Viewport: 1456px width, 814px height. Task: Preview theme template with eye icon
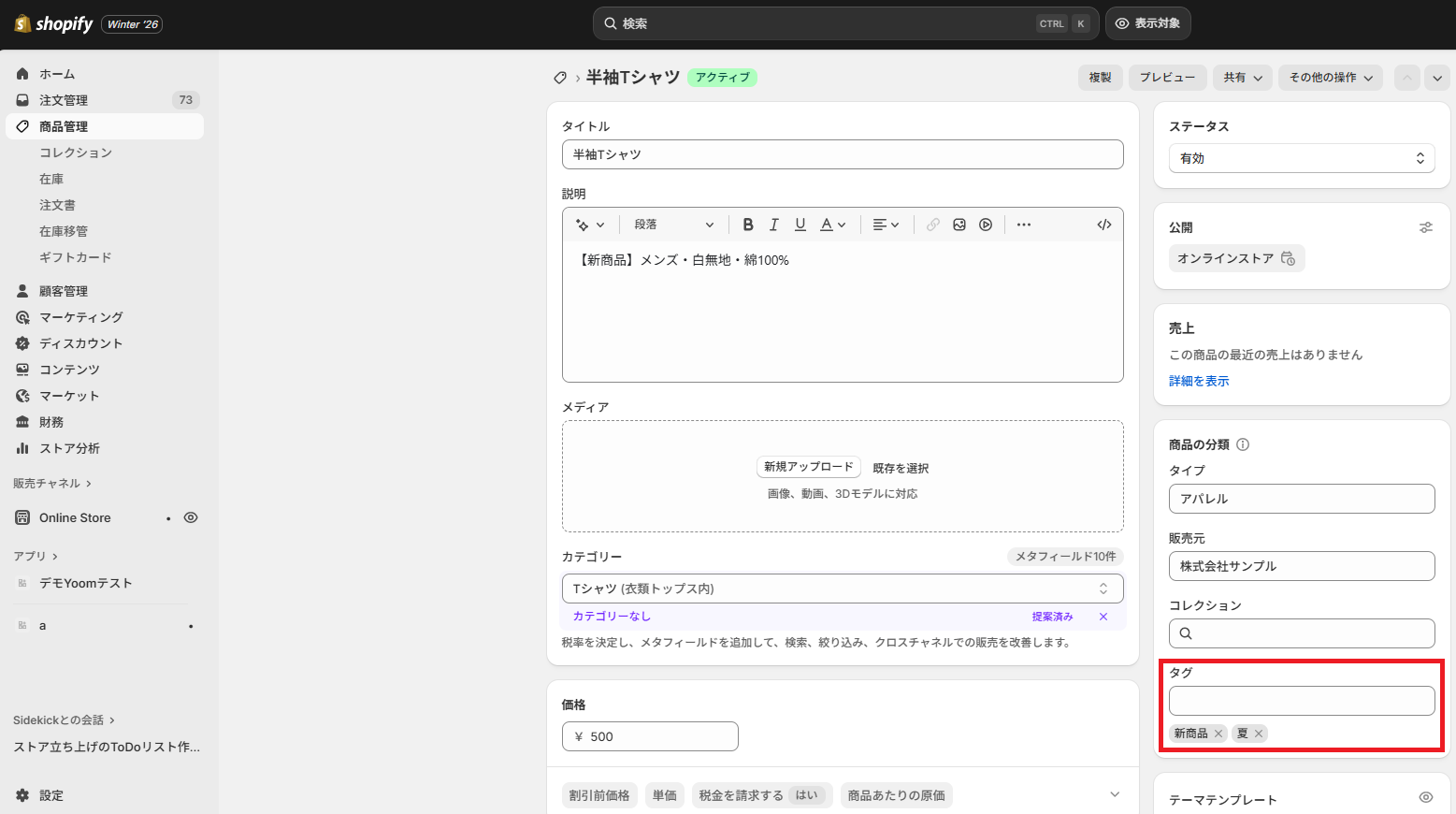1425,797
